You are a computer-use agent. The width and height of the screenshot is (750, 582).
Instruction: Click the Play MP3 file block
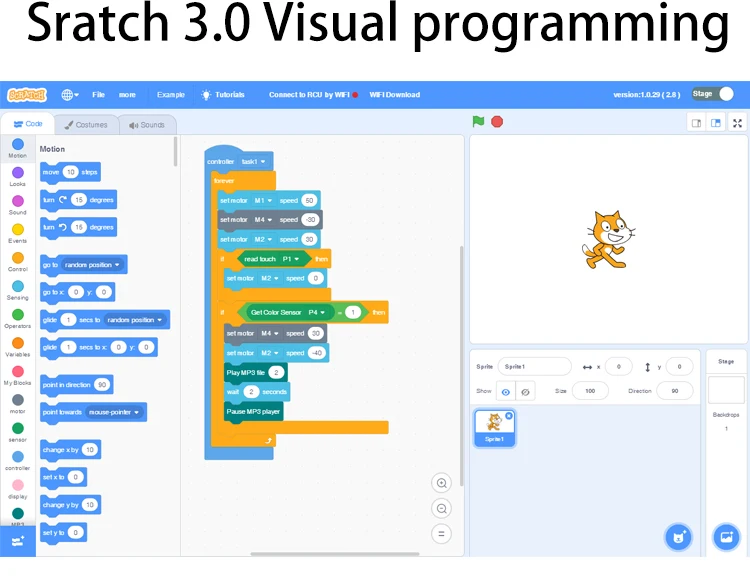[255, 372]
